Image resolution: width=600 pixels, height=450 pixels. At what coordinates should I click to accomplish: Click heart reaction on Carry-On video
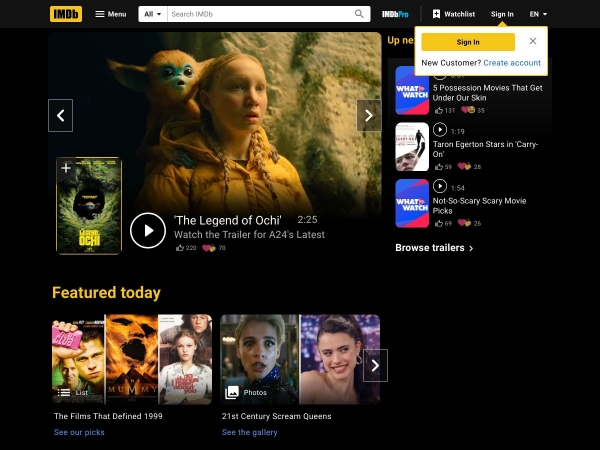(x=465, y=166)
